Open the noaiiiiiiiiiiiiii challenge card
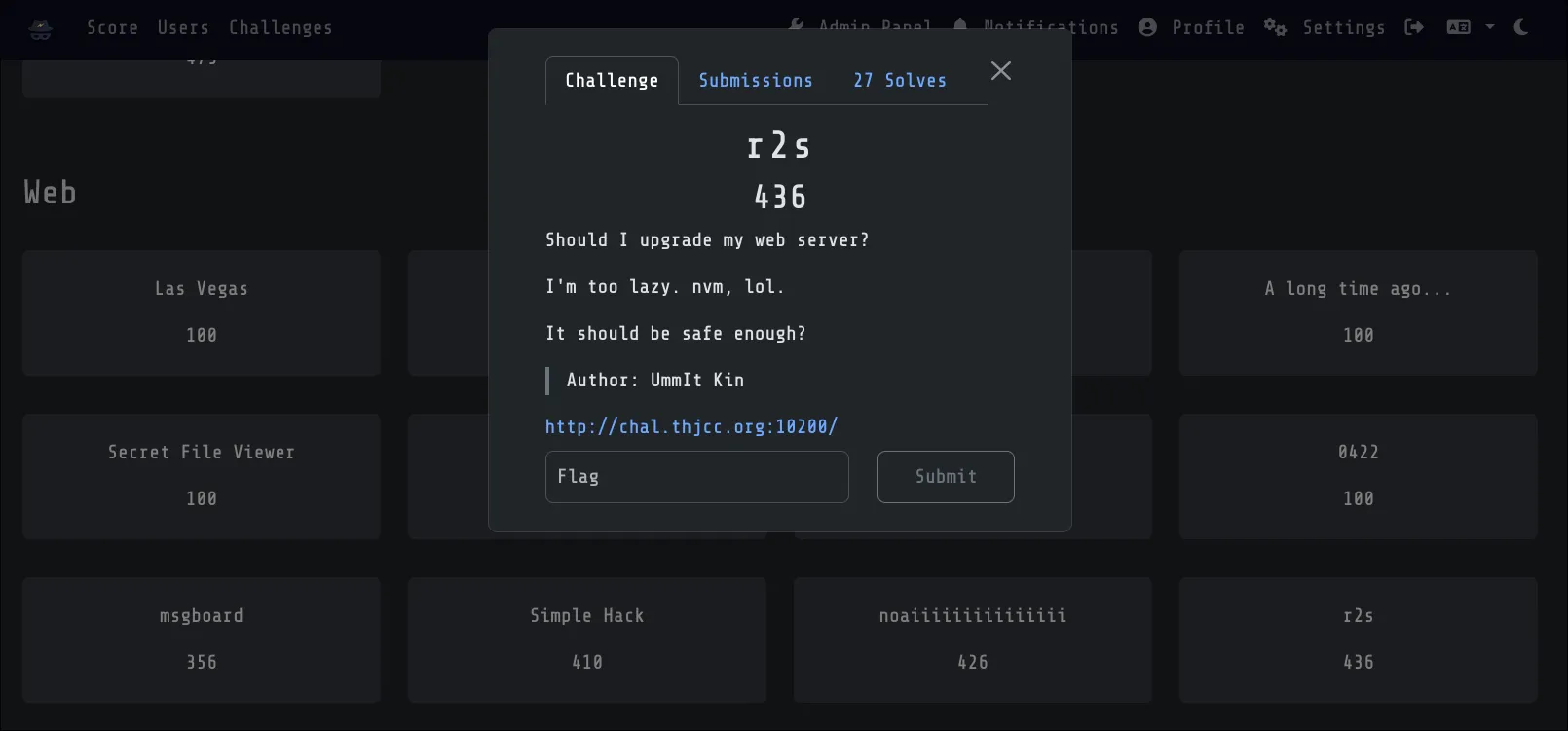This screenshot has height=731, width=1568. pos(973,640)
